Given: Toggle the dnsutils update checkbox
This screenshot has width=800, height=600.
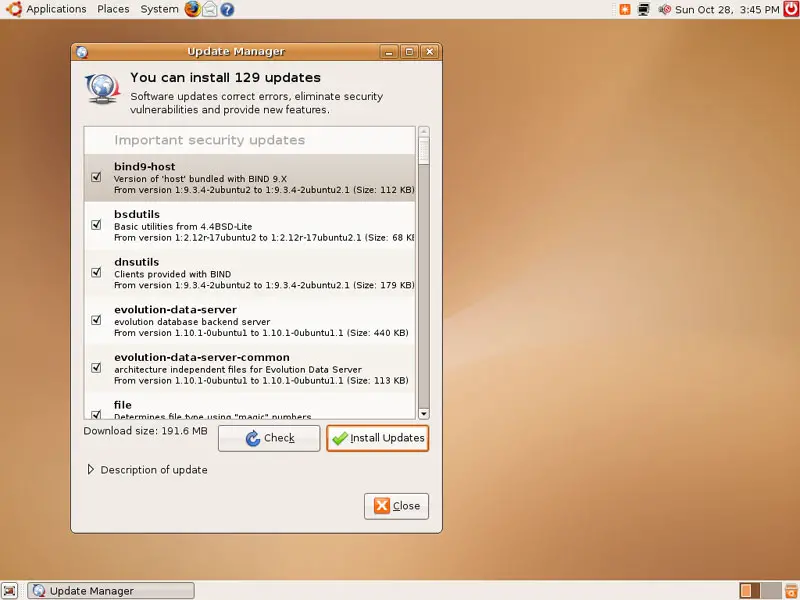Looking at the screenshot, I should (x=96, y=272).
